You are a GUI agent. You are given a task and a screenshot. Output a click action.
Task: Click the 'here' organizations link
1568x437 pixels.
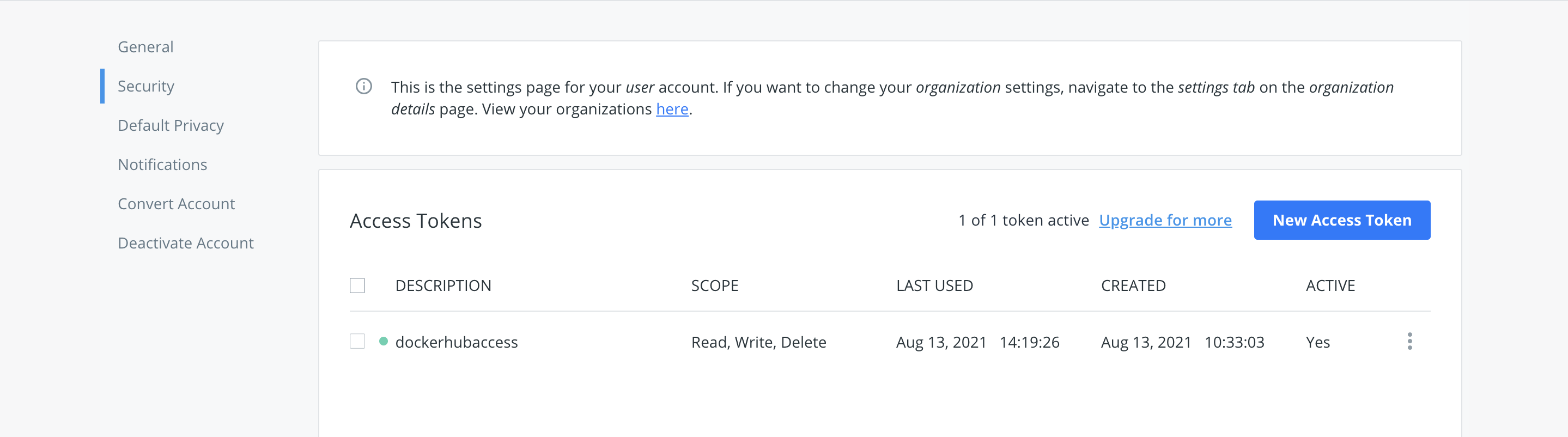(672, 109)
